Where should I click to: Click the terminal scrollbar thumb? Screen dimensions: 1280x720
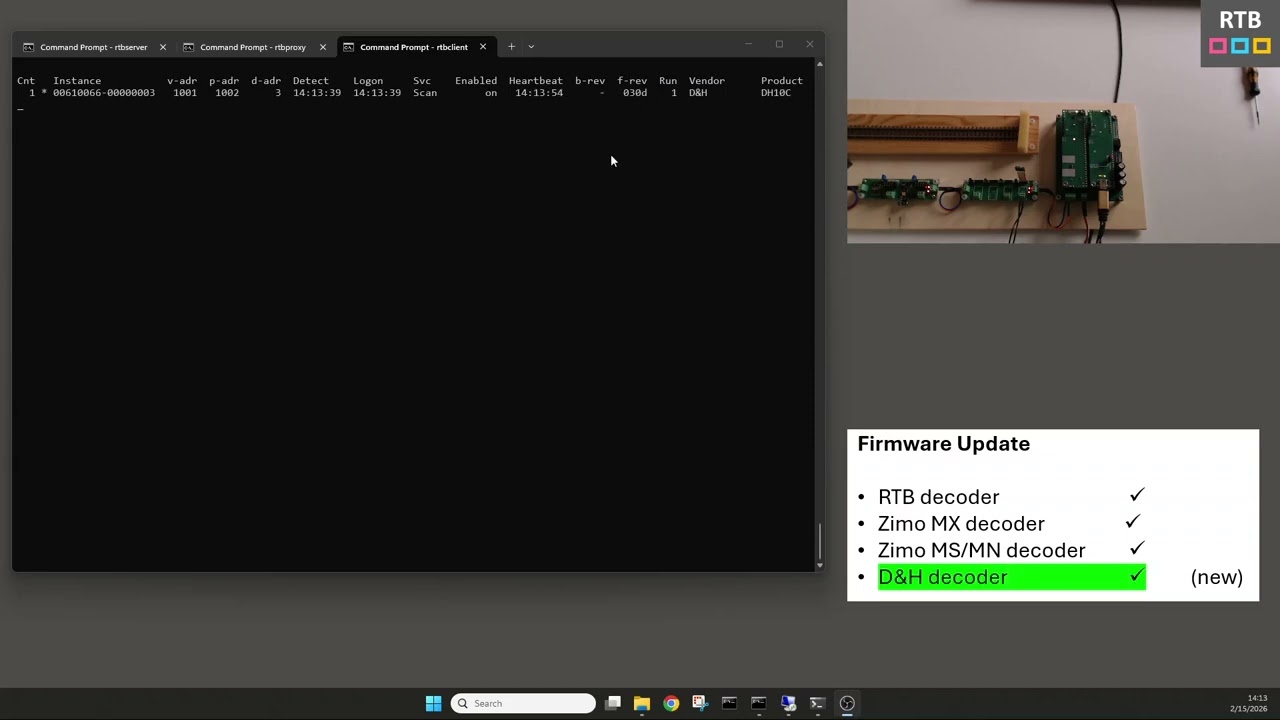pos(820,543)
